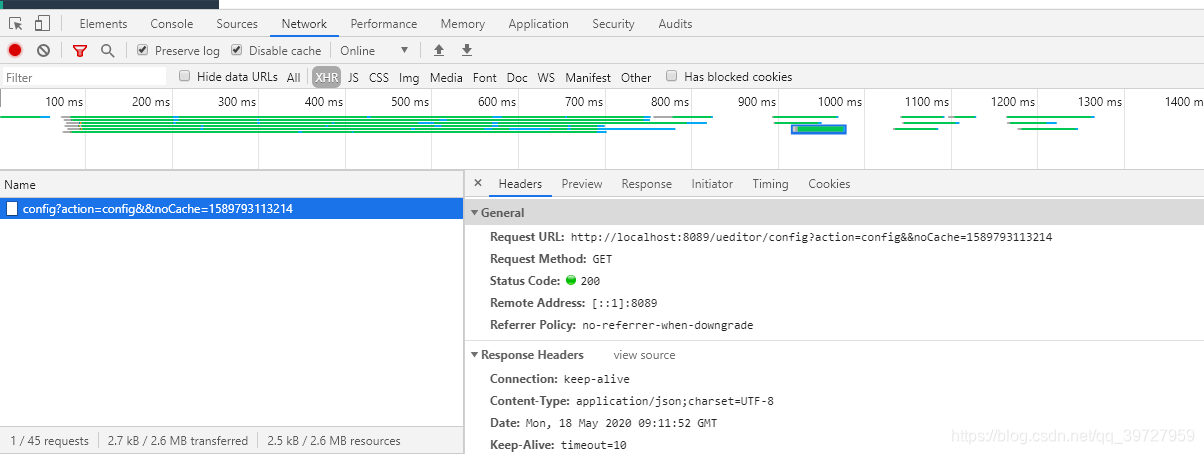Viewport: 1204px width, 454px height.
Task: Filter requests by All types
Action: 293,77
